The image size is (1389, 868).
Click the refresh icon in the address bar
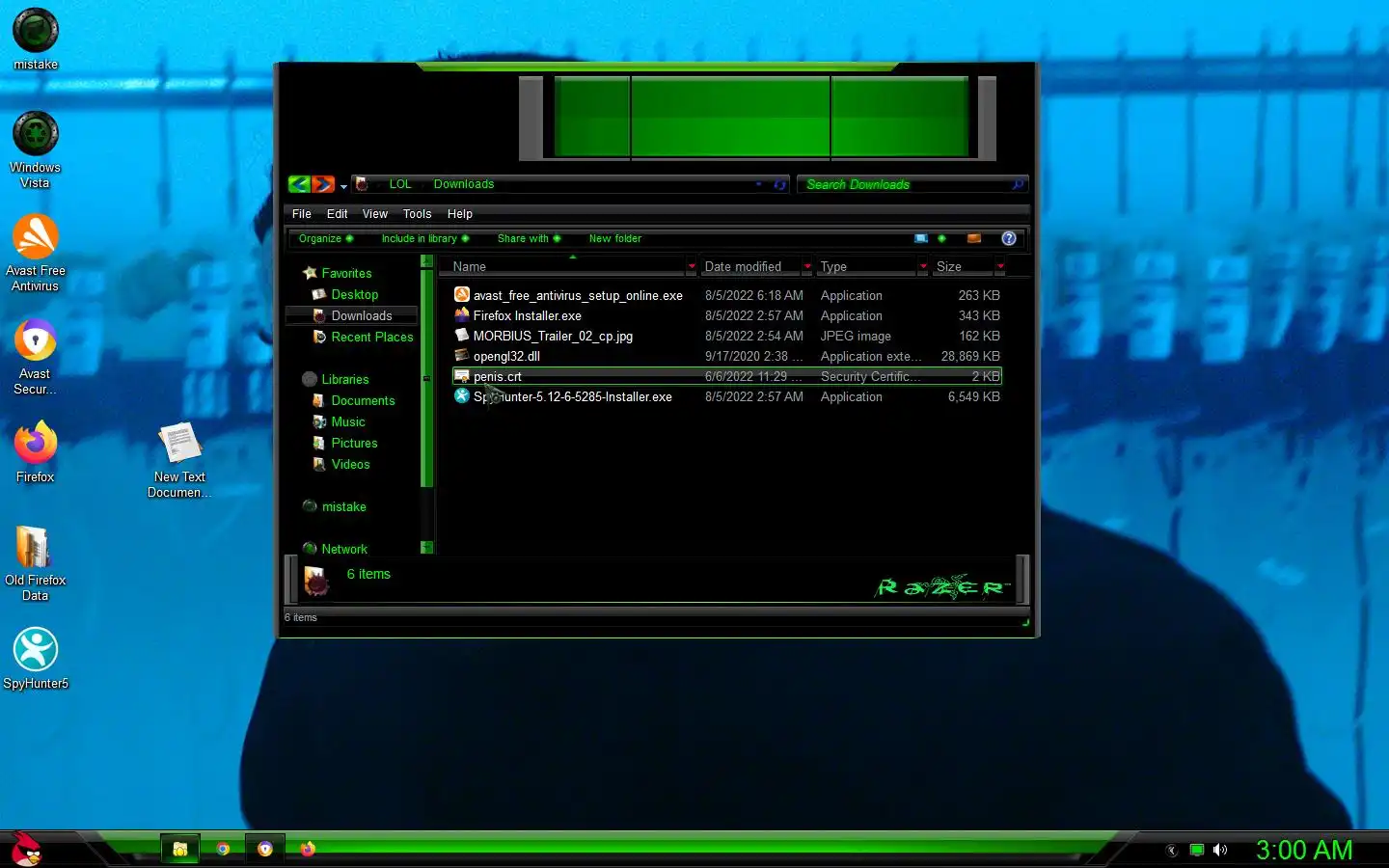pos(779,184)
